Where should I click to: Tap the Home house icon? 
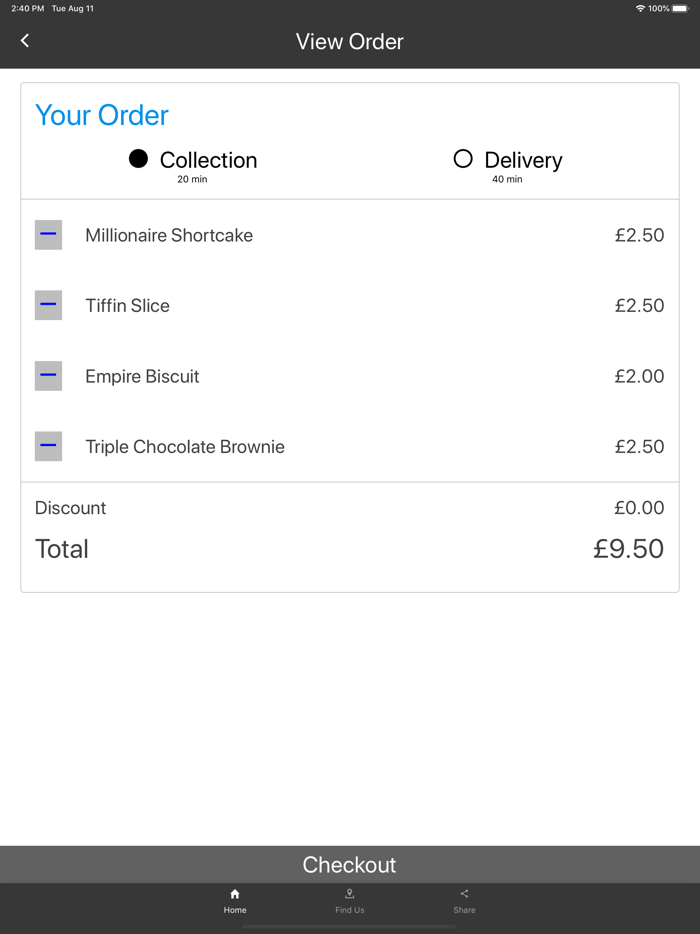point(235,894)
